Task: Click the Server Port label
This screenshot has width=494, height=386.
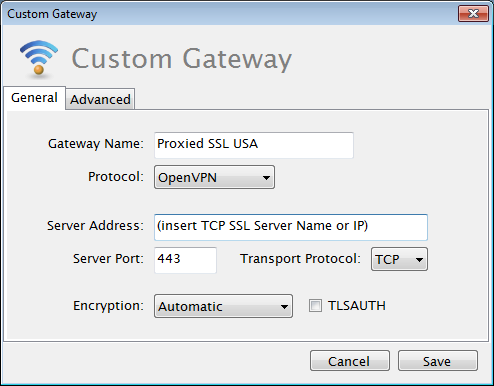Action: coord(108,259)
